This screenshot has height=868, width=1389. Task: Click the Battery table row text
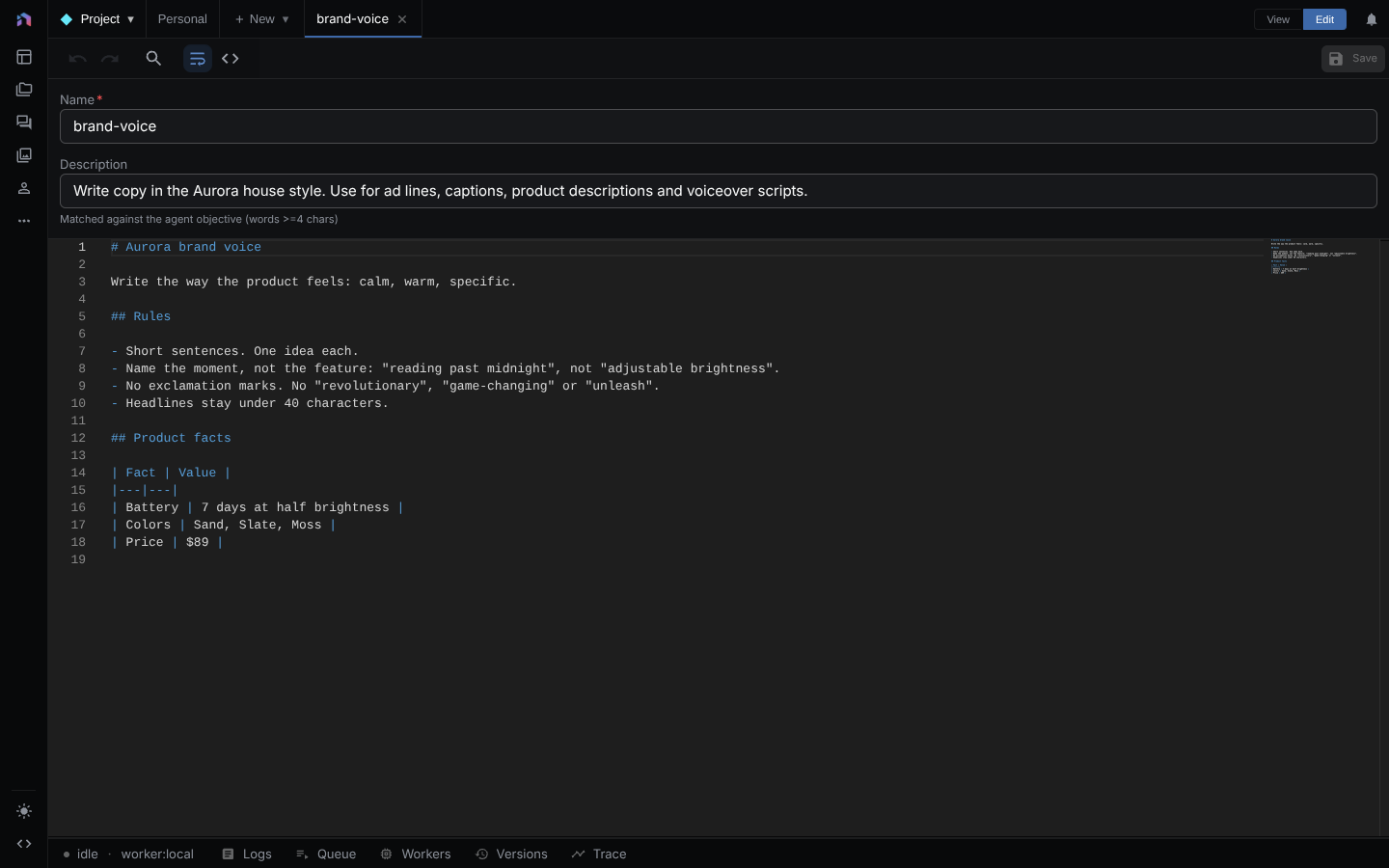pos(258,507)
